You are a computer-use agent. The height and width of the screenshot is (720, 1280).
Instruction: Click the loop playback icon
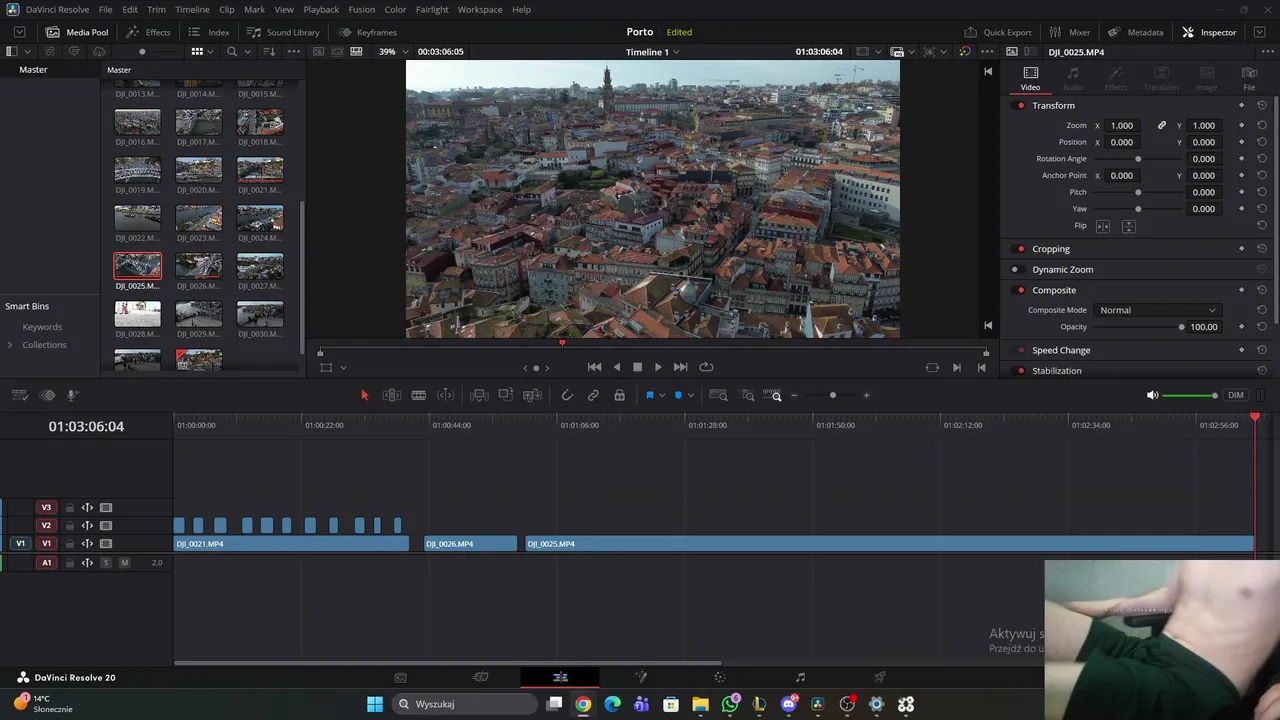(x=706, y=367)
